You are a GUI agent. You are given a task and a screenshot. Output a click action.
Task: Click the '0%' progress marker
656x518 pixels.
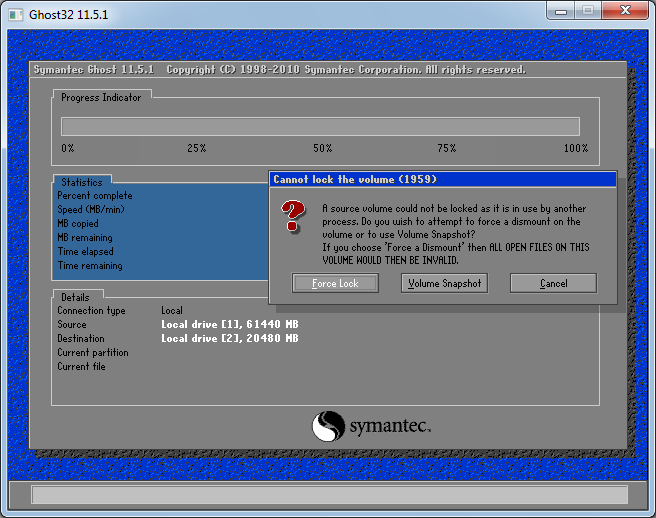coord(68,148)
